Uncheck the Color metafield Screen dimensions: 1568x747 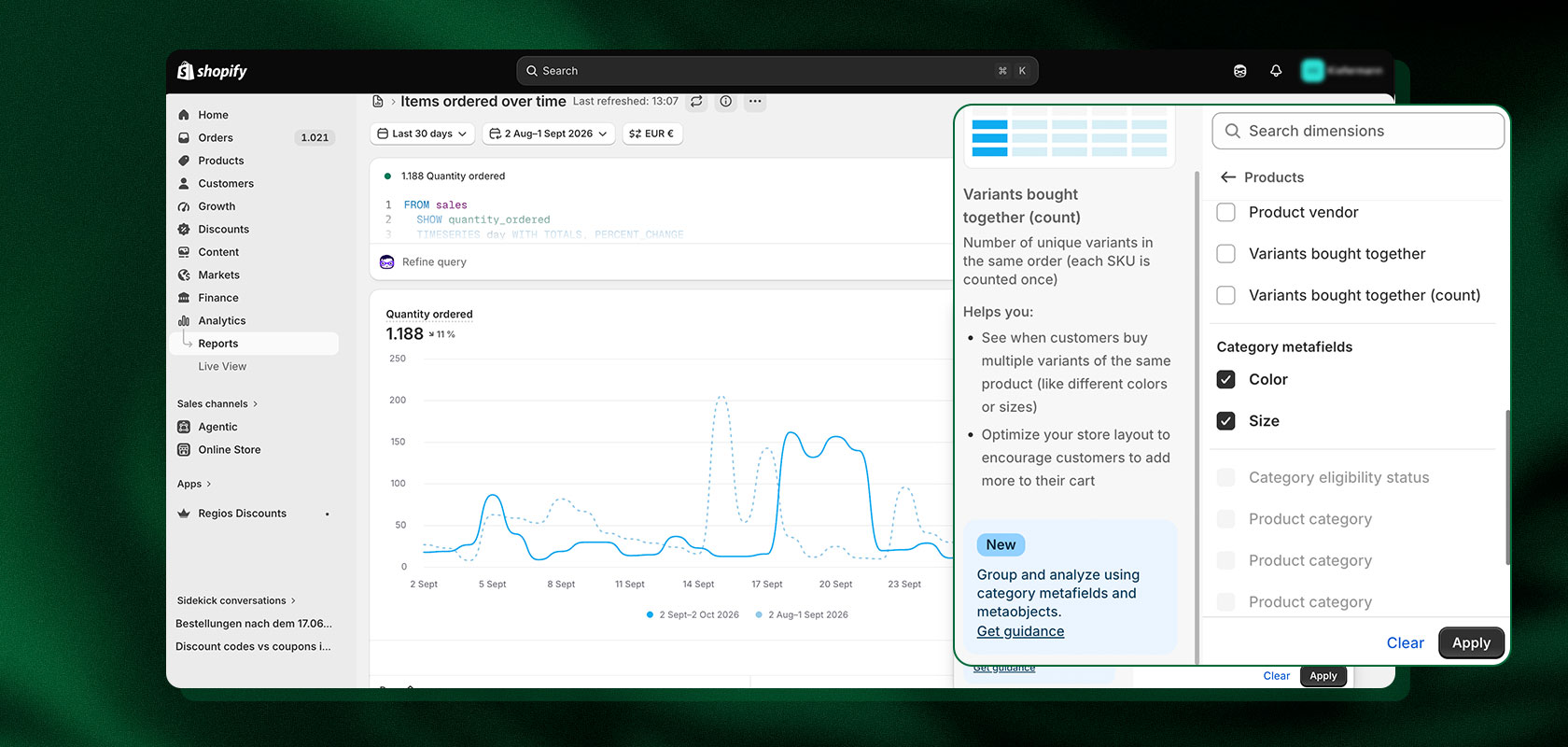click(x=1226, y=379)
